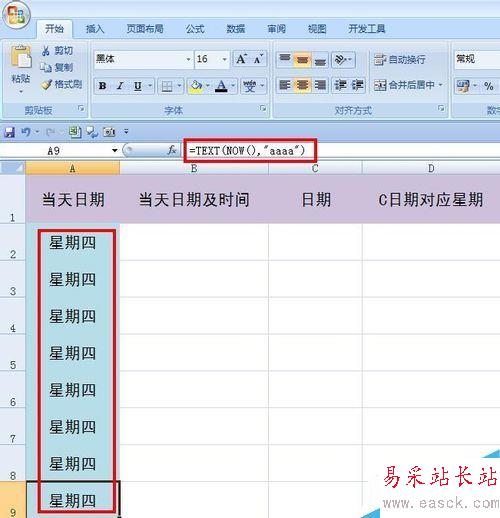Screen dimensions: 500x518
Task: Select cell B1 当天日期及时间
Action: 194,200
